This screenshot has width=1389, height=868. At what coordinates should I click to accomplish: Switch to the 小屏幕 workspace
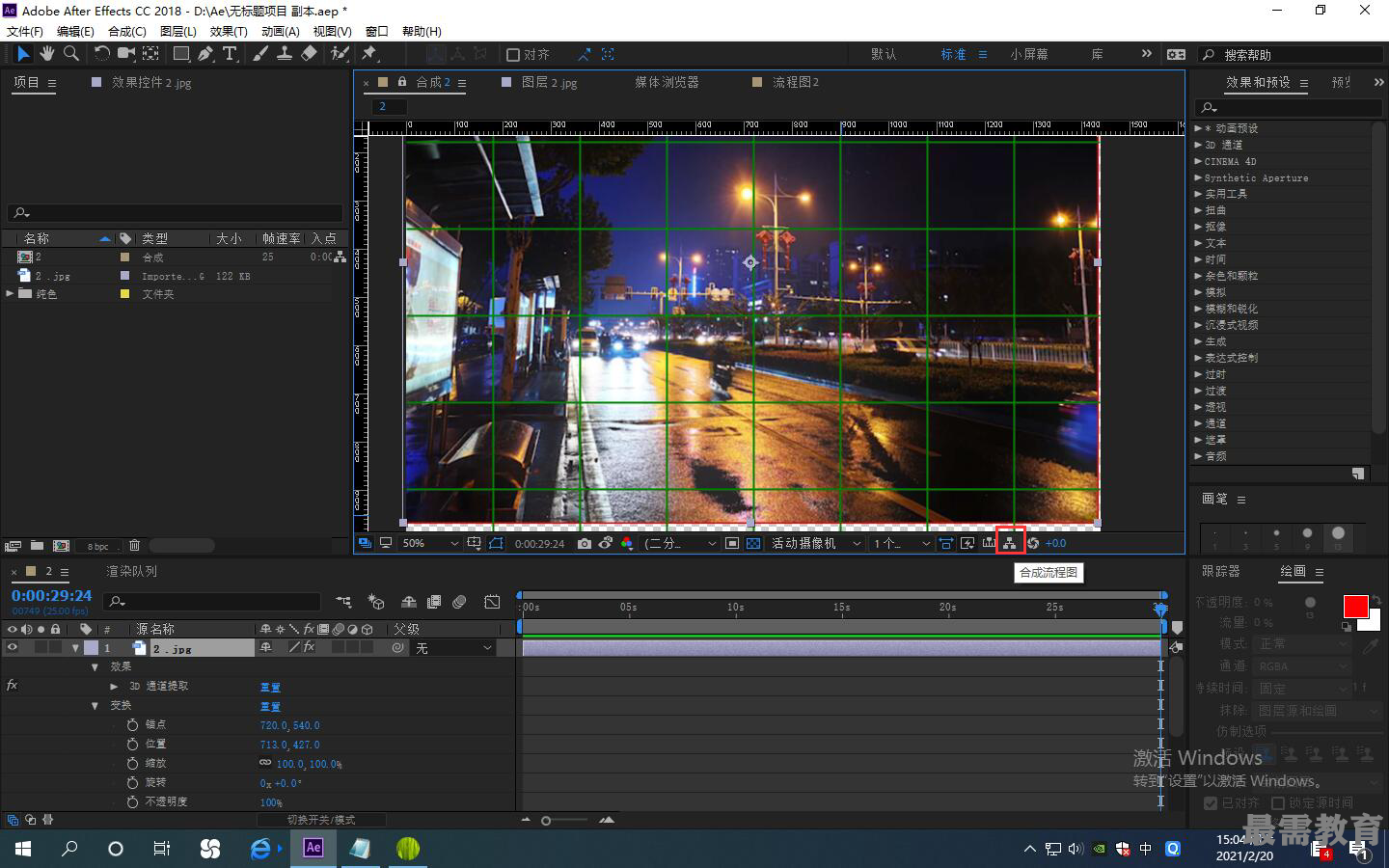click(1029, 55)
